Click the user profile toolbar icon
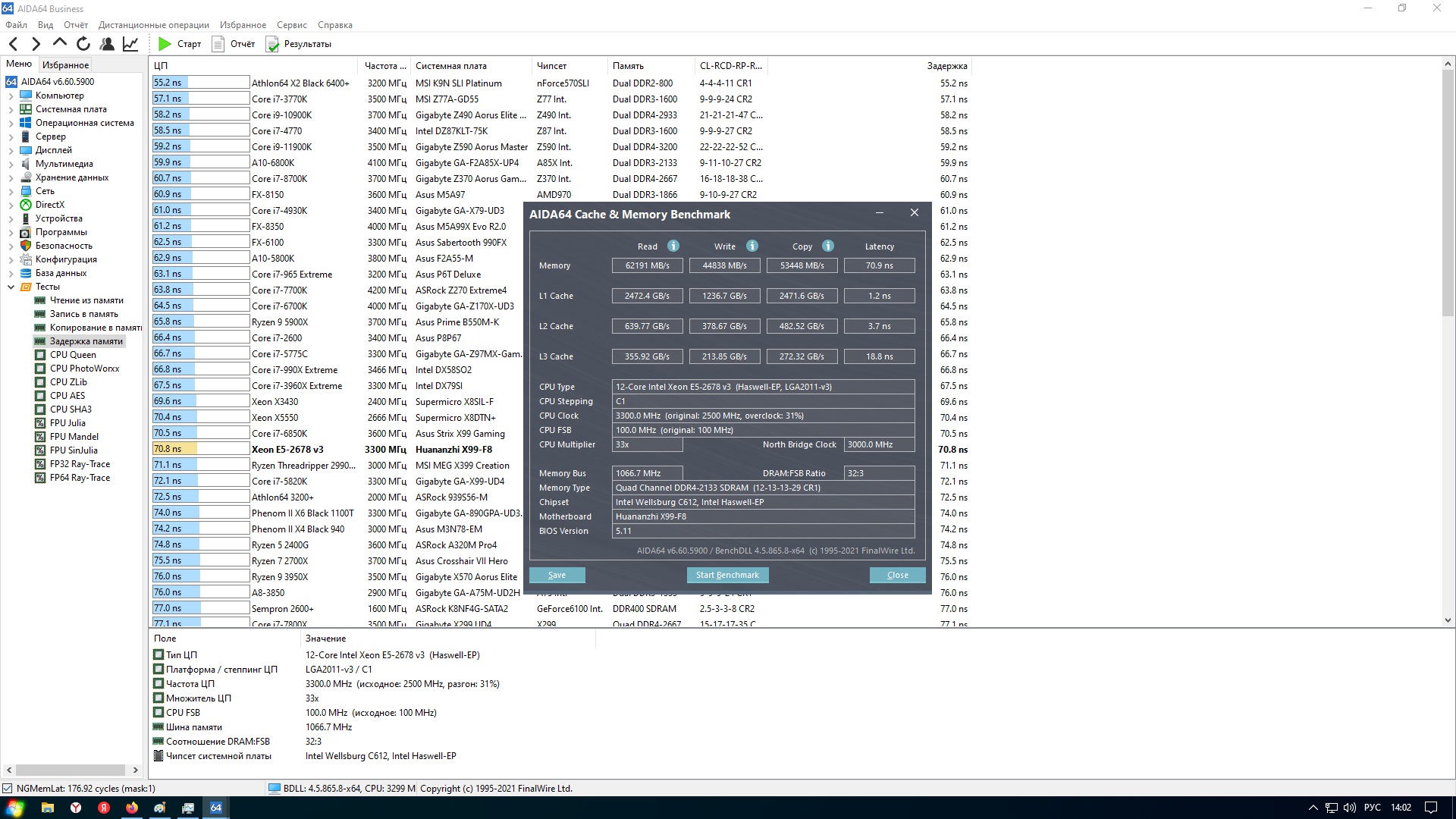The image size is (1456, 819). (107, 44)
